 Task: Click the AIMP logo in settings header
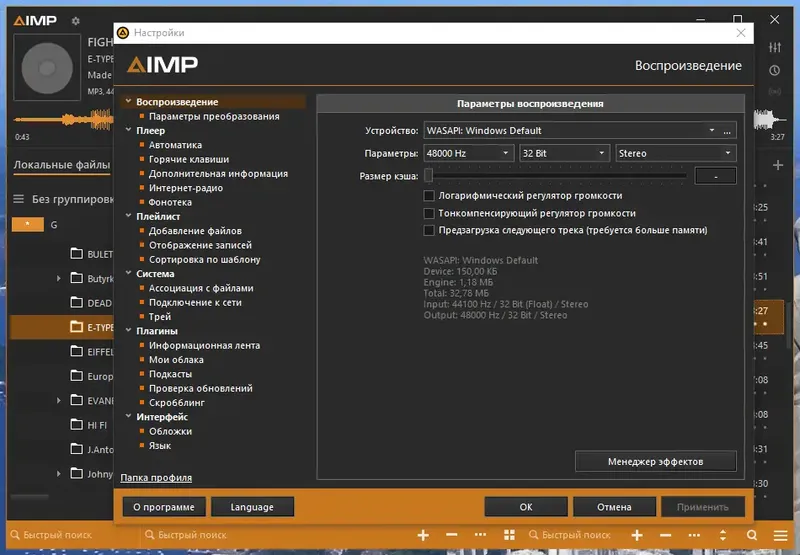162,65
